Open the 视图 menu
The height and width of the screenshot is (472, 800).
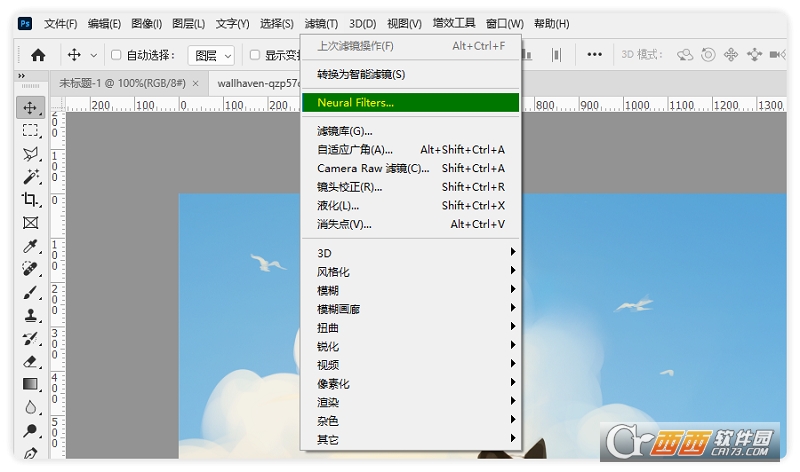click(404, 23)
